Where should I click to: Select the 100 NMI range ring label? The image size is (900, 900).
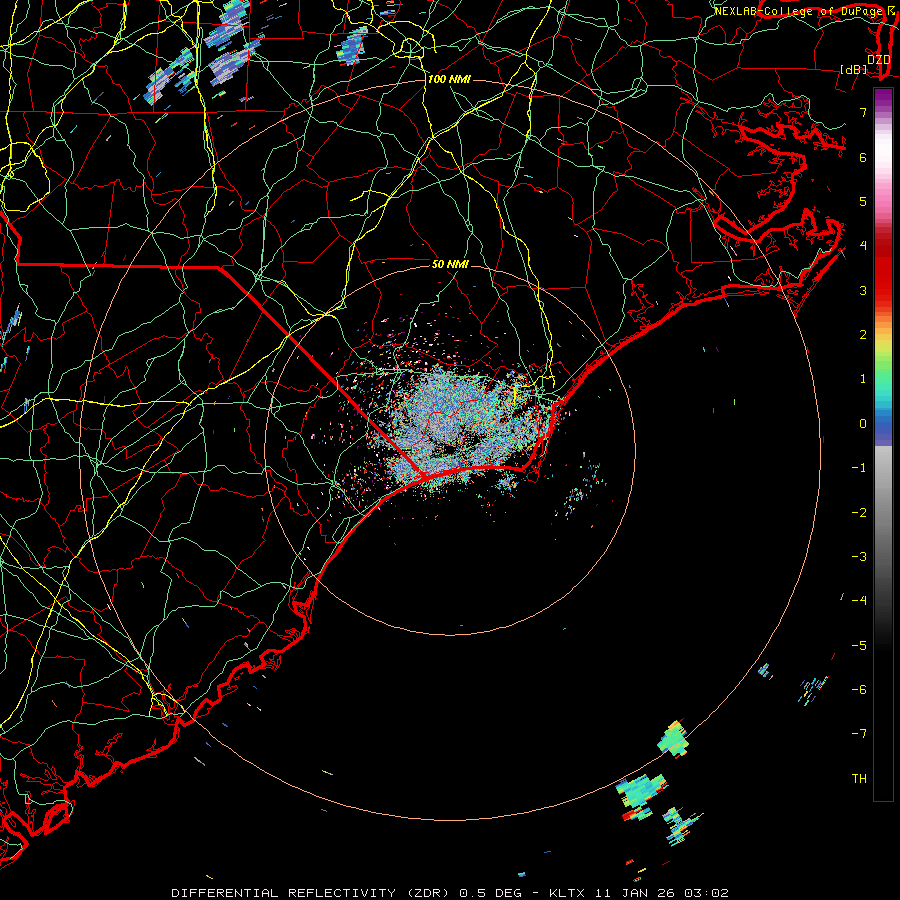pyautogui.click(x=449, y=79)
